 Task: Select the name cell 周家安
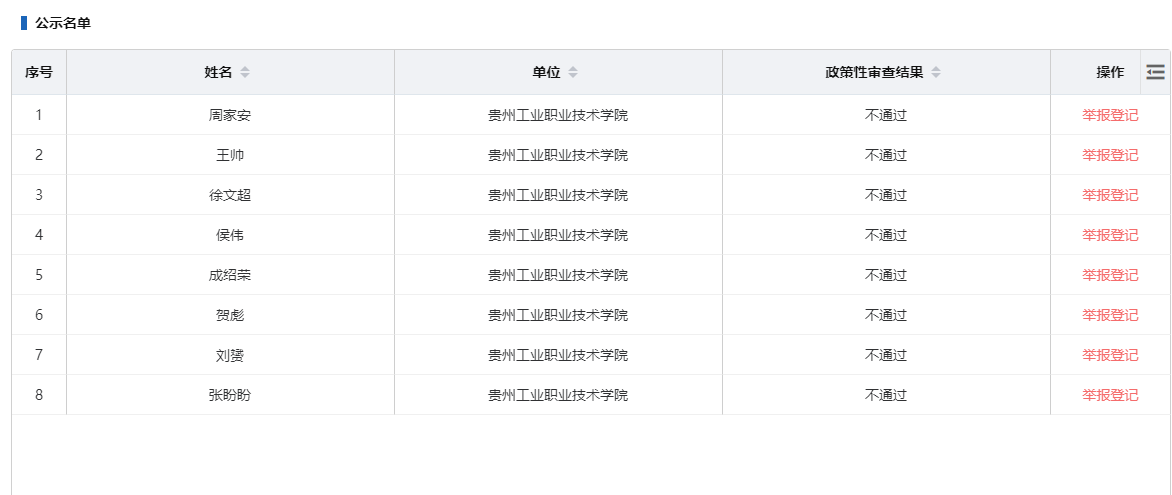coord(230,115)
